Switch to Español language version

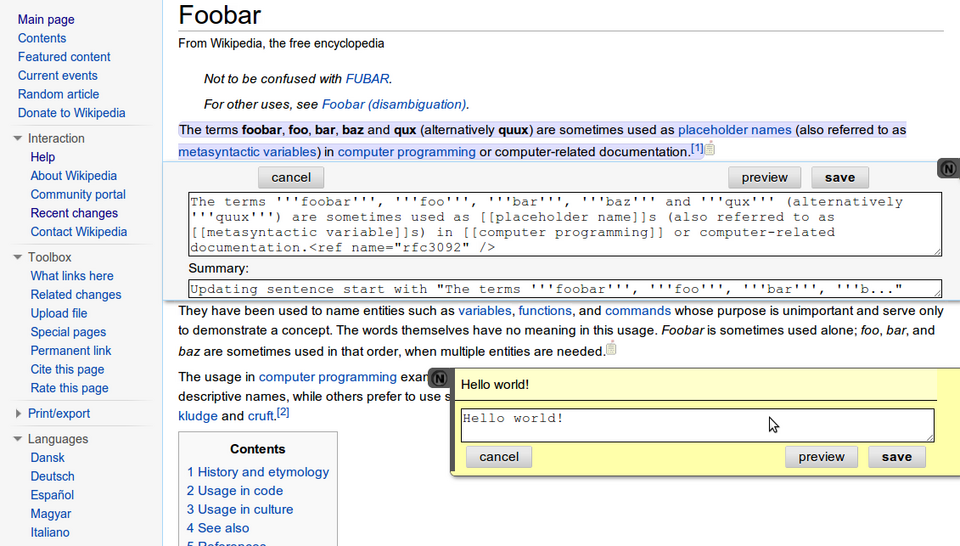(52, 495)
